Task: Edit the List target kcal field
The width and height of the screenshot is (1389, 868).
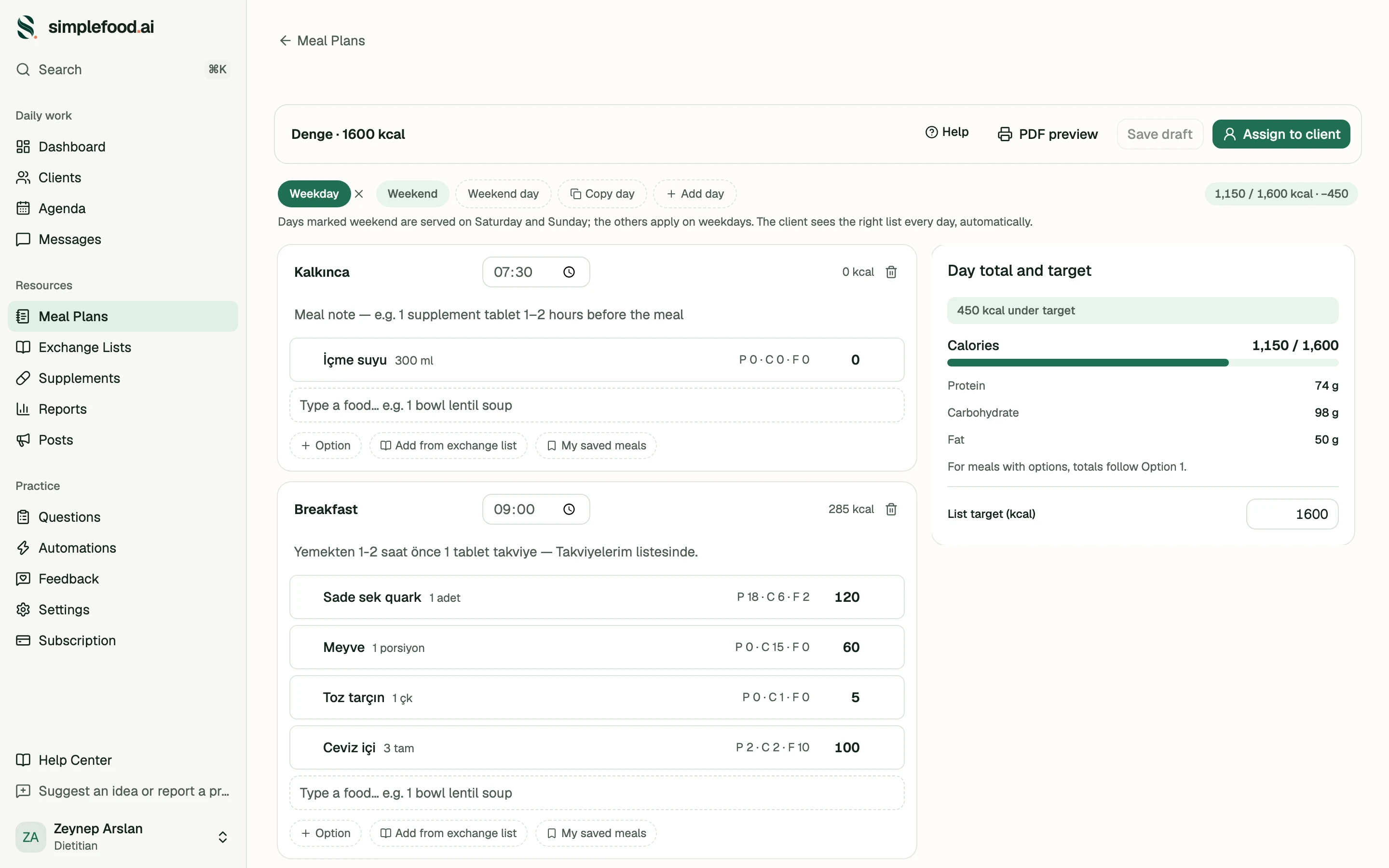Action: click(x=1292, y=514)
